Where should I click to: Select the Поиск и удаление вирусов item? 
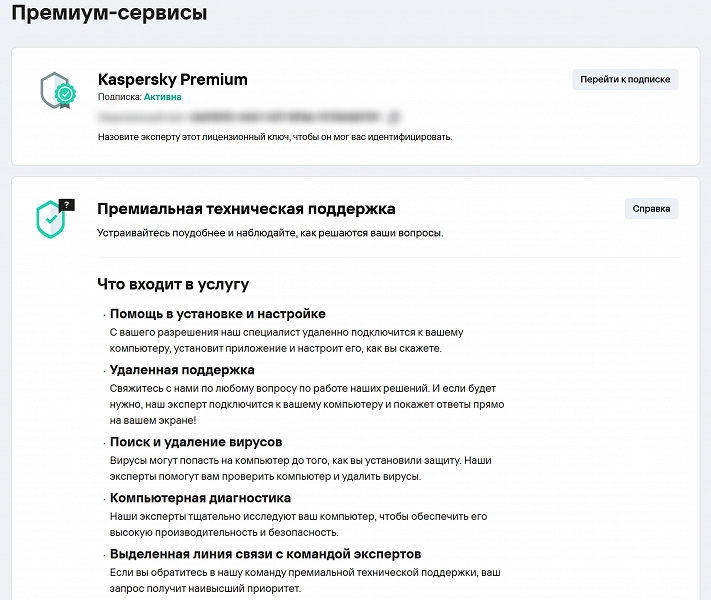(196, 442)
